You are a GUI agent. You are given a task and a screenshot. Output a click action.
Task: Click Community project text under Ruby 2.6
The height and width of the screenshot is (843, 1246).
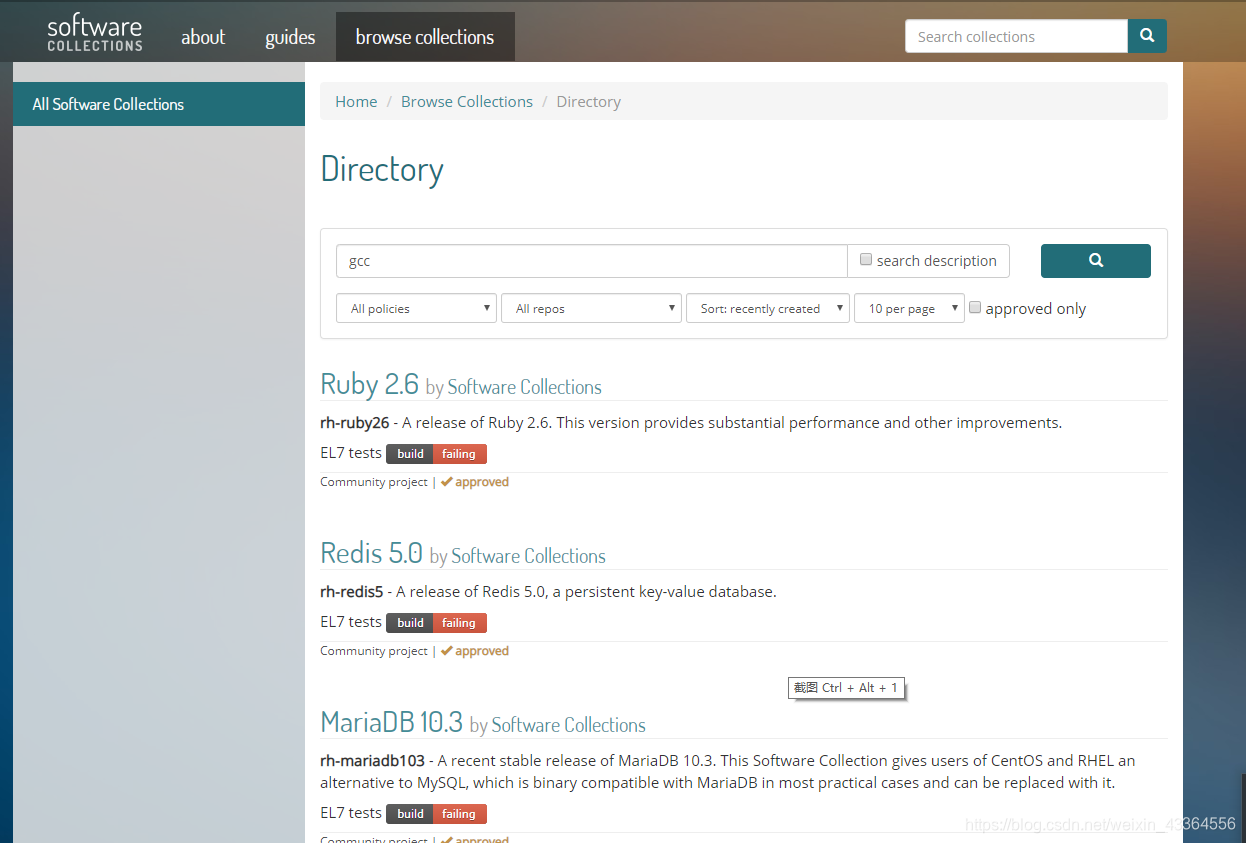pos(374,482)
